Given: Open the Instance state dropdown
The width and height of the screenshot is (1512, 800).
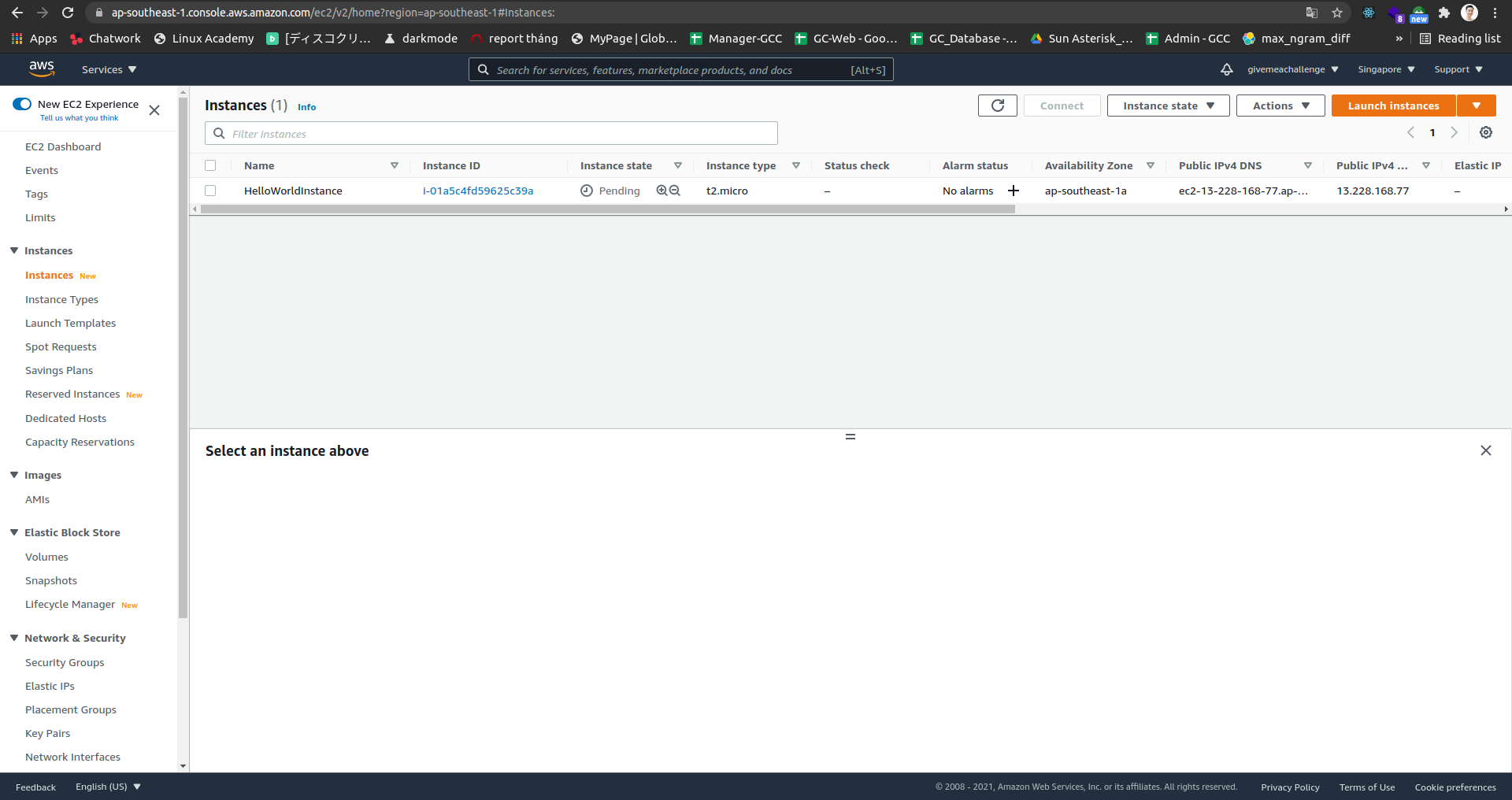Looking at the screenshot, I should pos(1168,105).
